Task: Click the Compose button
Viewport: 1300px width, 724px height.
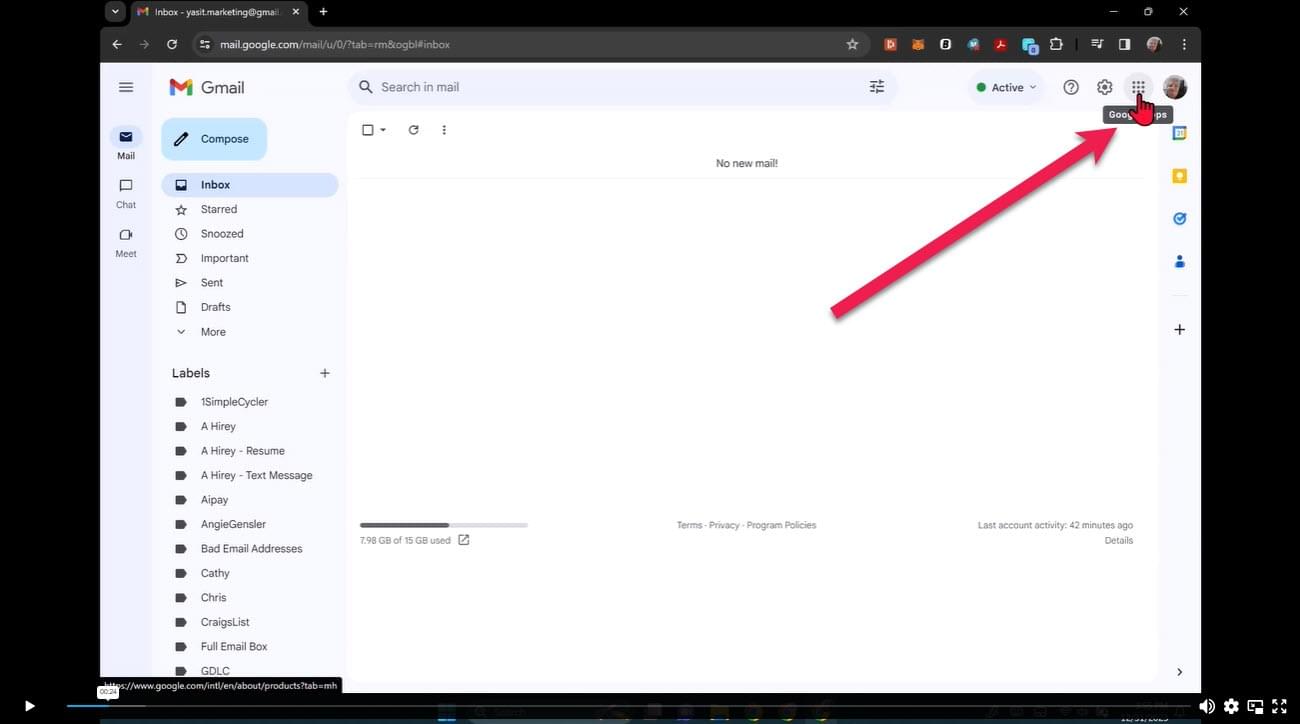Action: pos(214,139)
